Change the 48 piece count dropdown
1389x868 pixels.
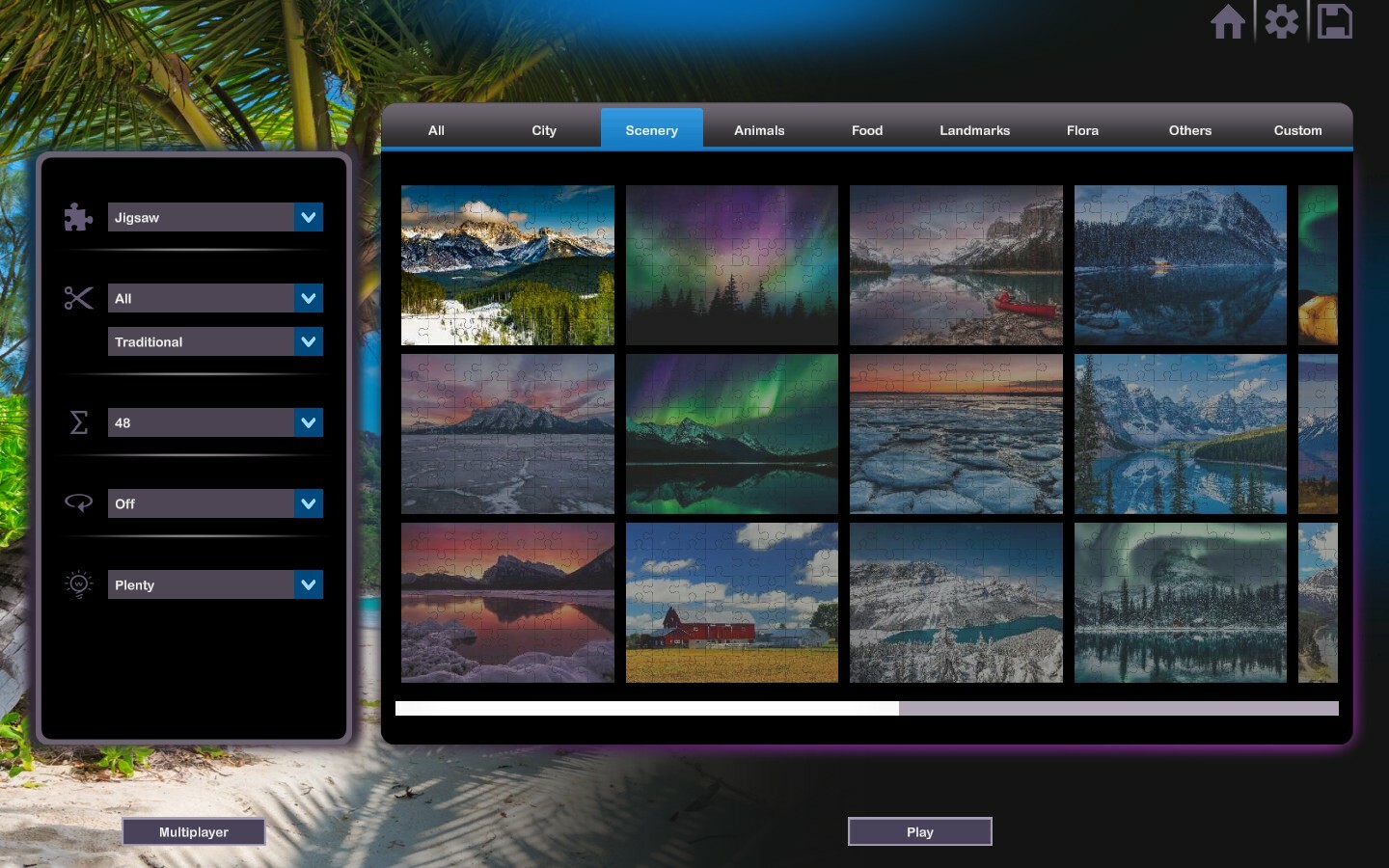[215, 422]
